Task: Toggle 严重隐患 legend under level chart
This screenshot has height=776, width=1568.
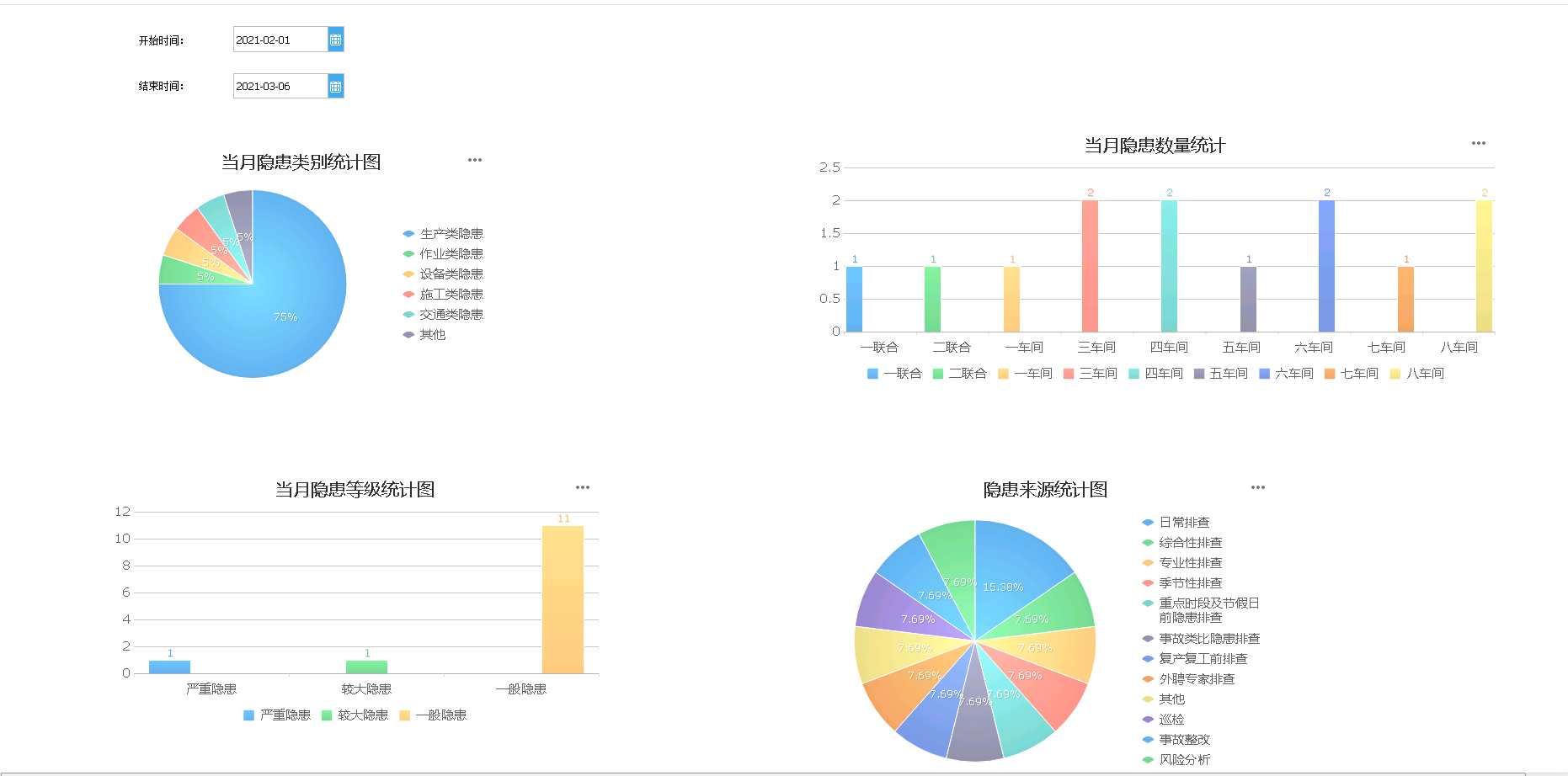Action: [277, 715]
